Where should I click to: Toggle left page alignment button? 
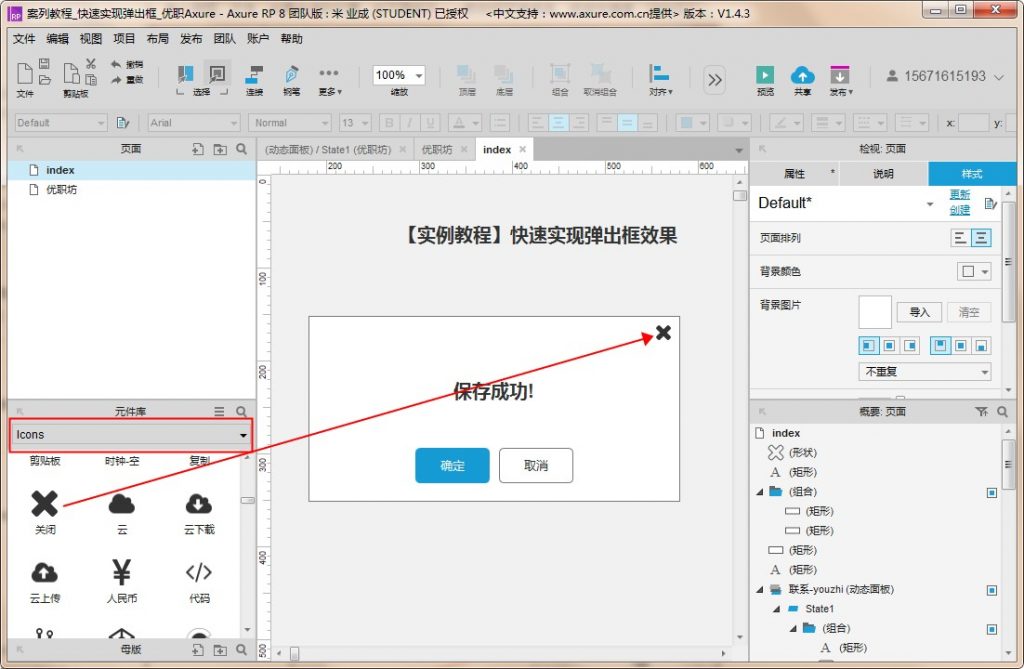[x=960, y=238]
